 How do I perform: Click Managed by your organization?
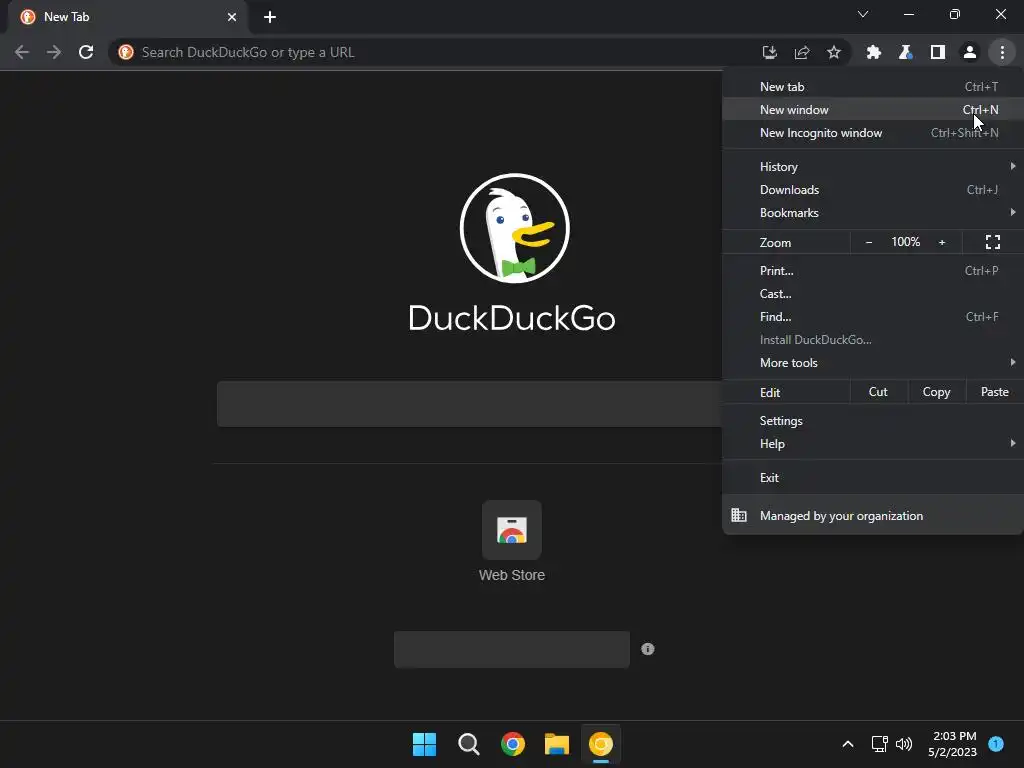click(x=872, y=516)
